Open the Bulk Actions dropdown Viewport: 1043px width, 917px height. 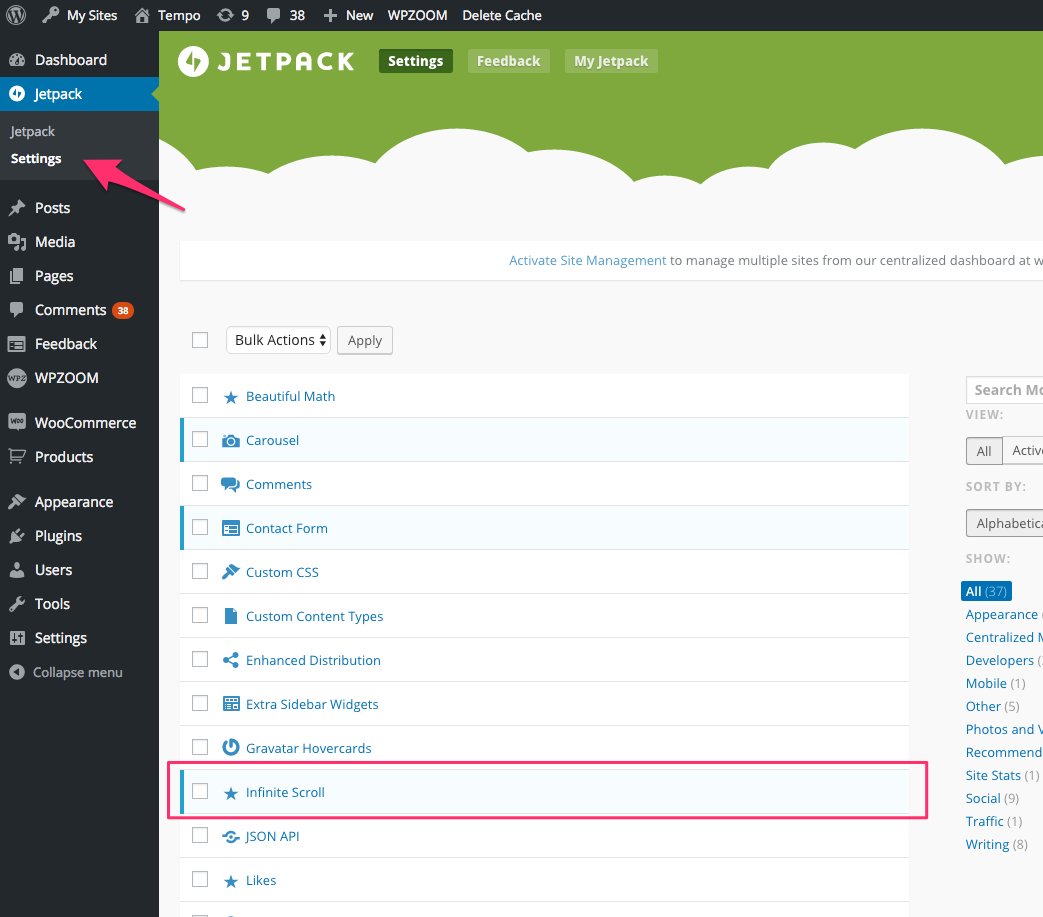coord(278,340)
